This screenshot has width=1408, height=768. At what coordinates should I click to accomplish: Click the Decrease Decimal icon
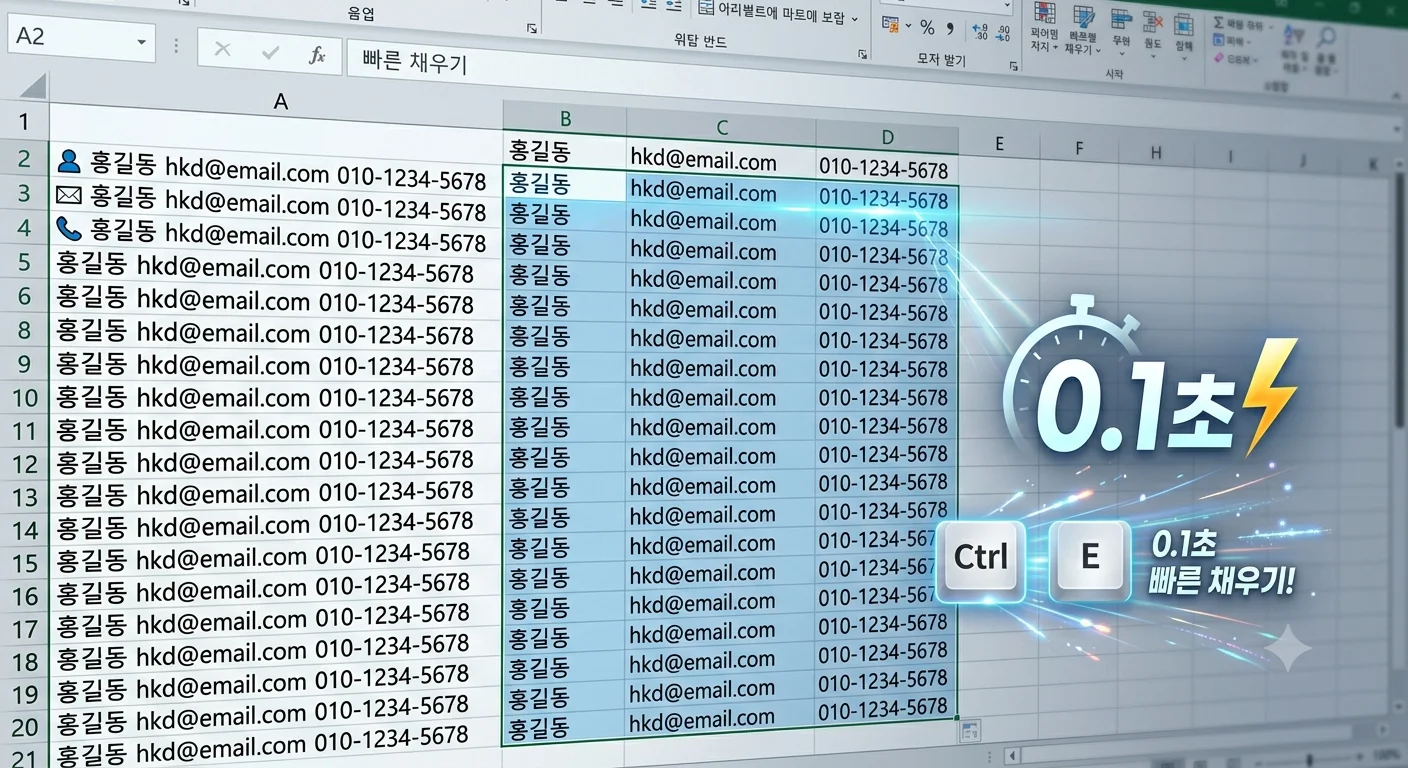coord(1001,32)
